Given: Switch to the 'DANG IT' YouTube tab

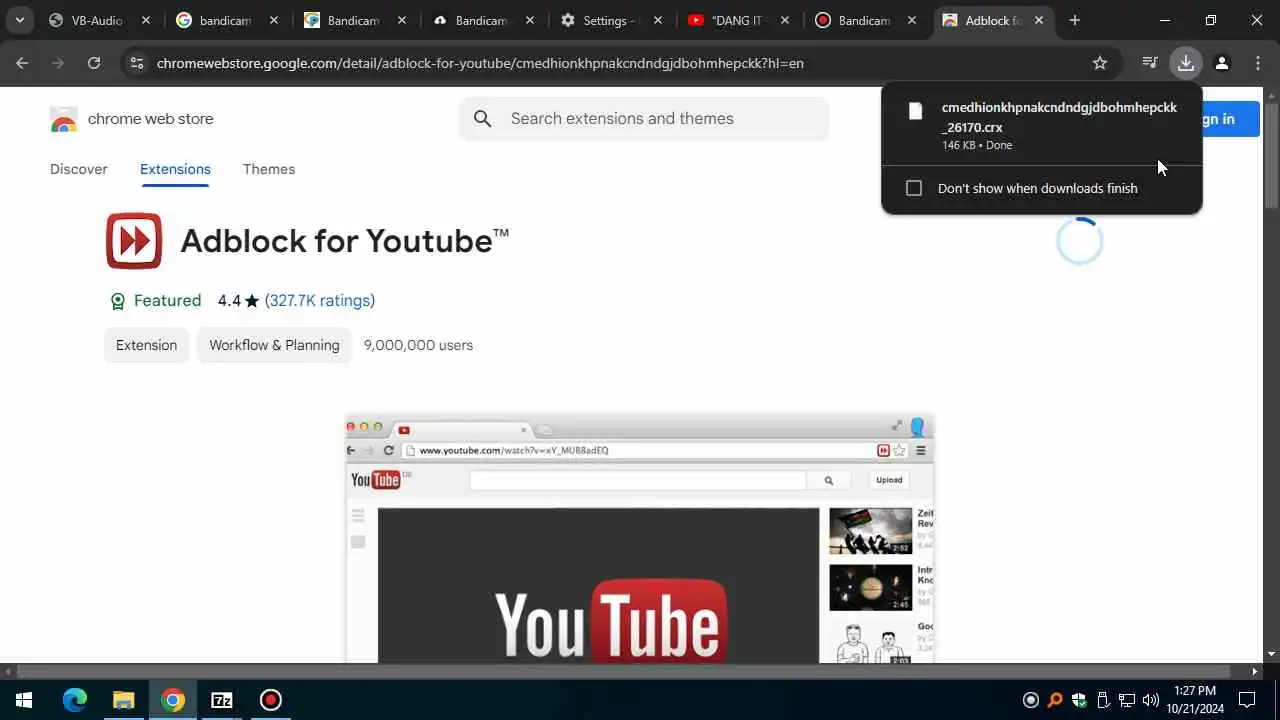Looking at the screenshot, I should pos(738,20).
